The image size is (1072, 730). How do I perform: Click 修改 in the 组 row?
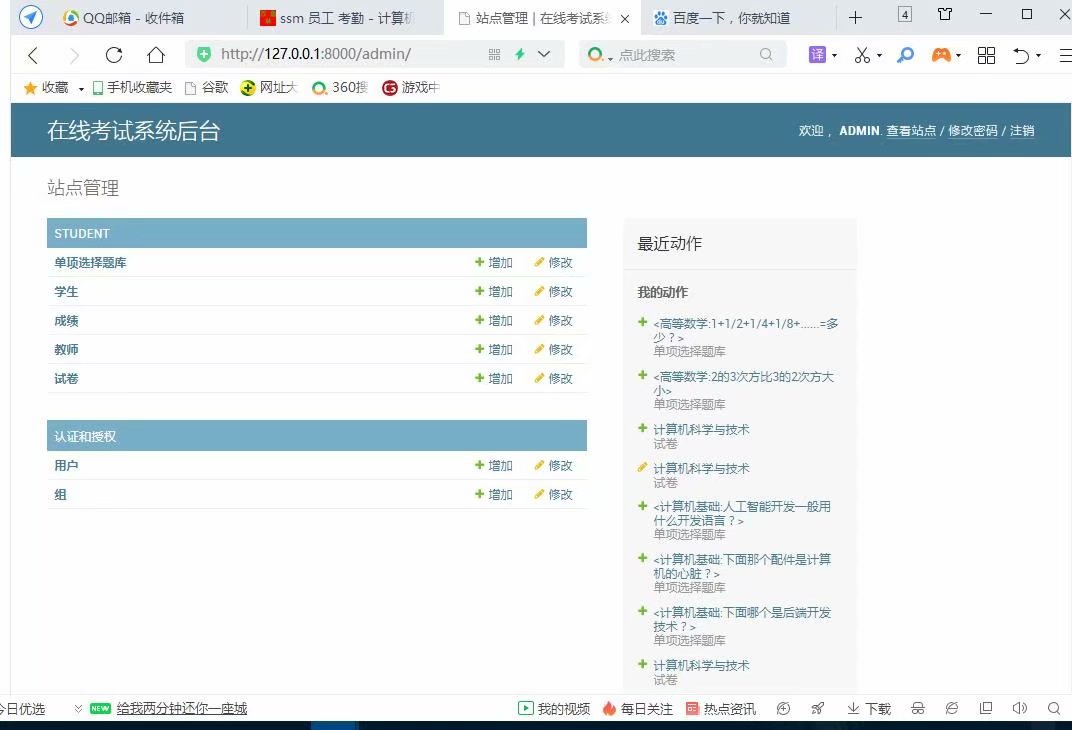553,494
